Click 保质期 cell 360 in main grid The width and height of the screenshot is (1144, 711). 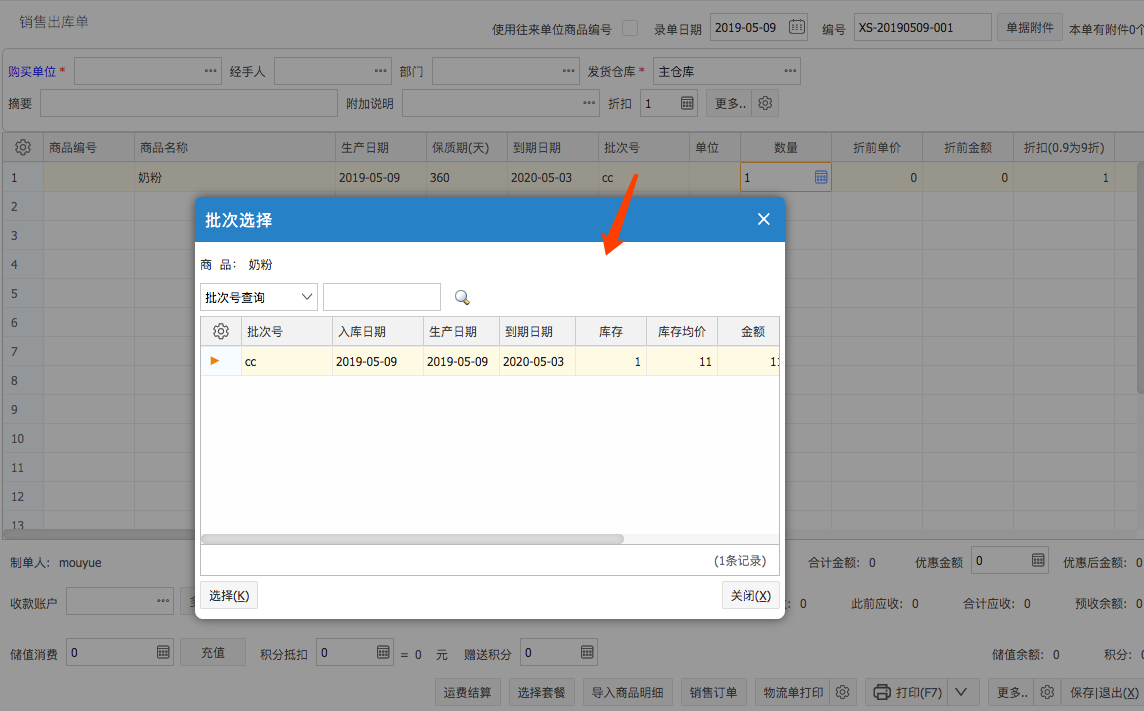click(x=467, y=177)
